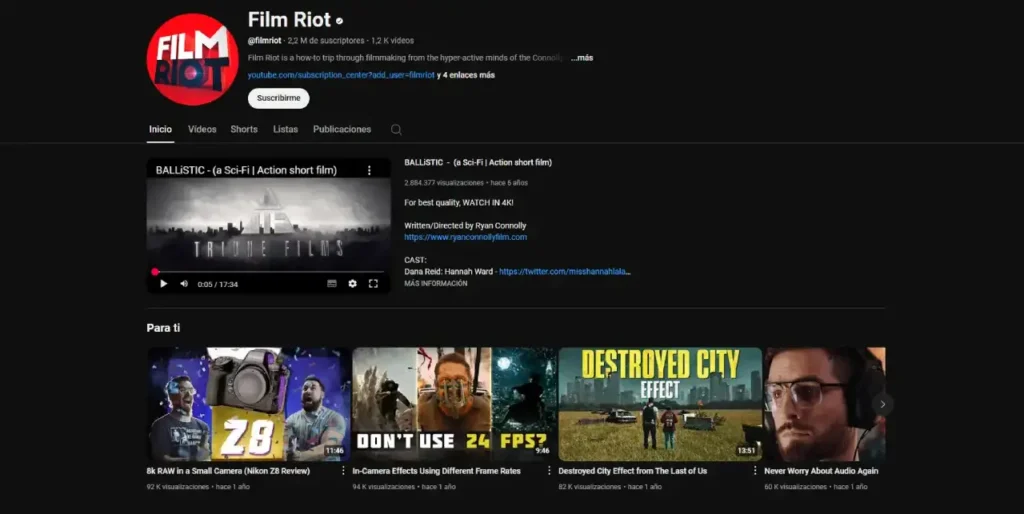Open the Destroyed City Effect thumbnail

pos(660,404)
